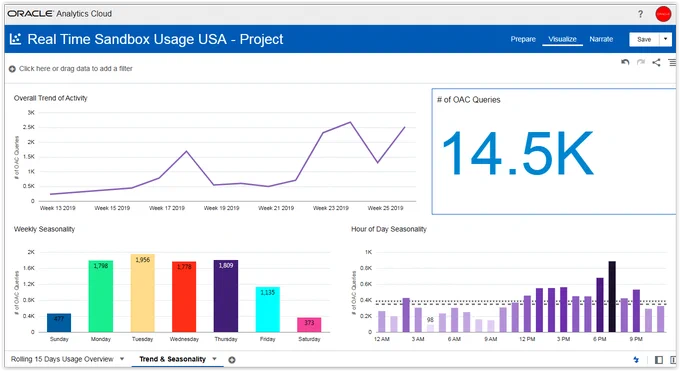The image size is (680, 371).
Task: Click the 'Week 13 2019' axis label
Action: pos(58,208)
